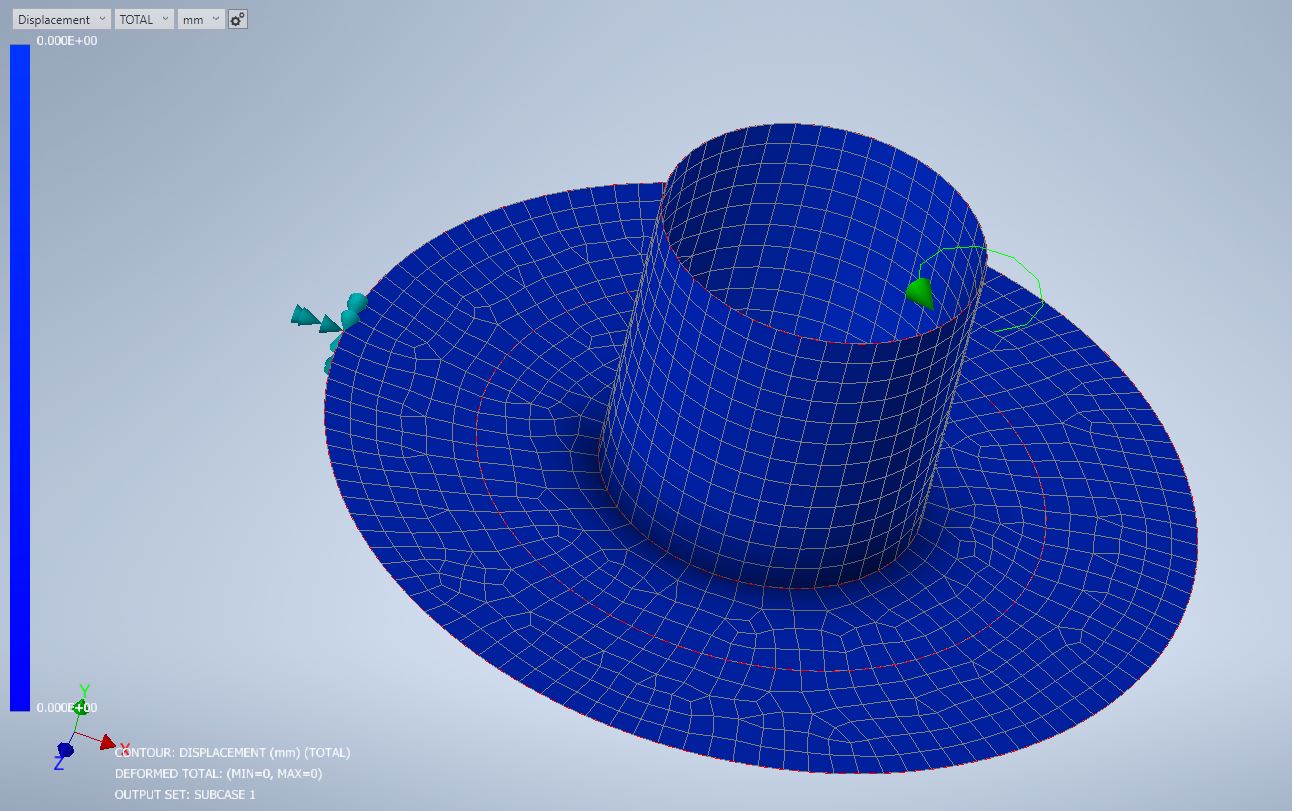The height and width of the screenshot is (811, 1292).
Task: Select the OUTPUT SET: SUBCASE 1 label
Action: (187, 796)
